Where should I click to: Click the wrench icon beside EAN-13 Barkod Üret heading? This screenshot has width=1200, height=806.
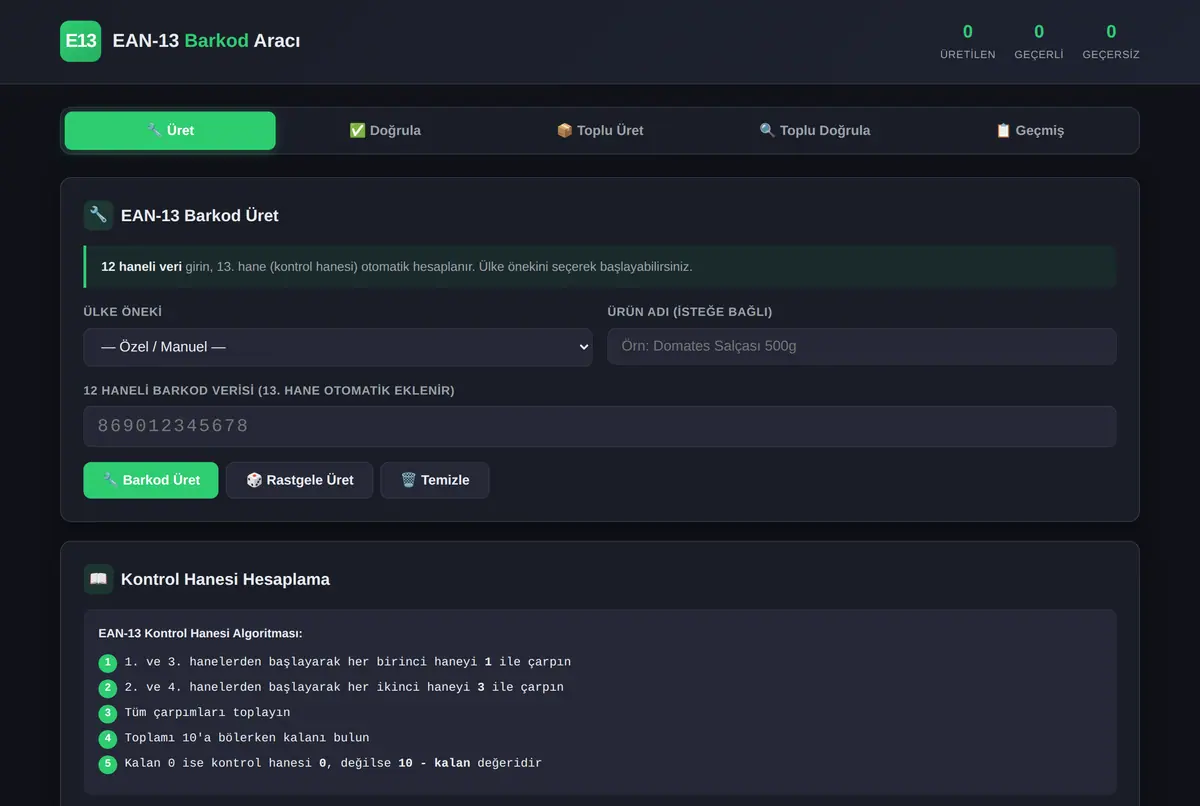98,215
